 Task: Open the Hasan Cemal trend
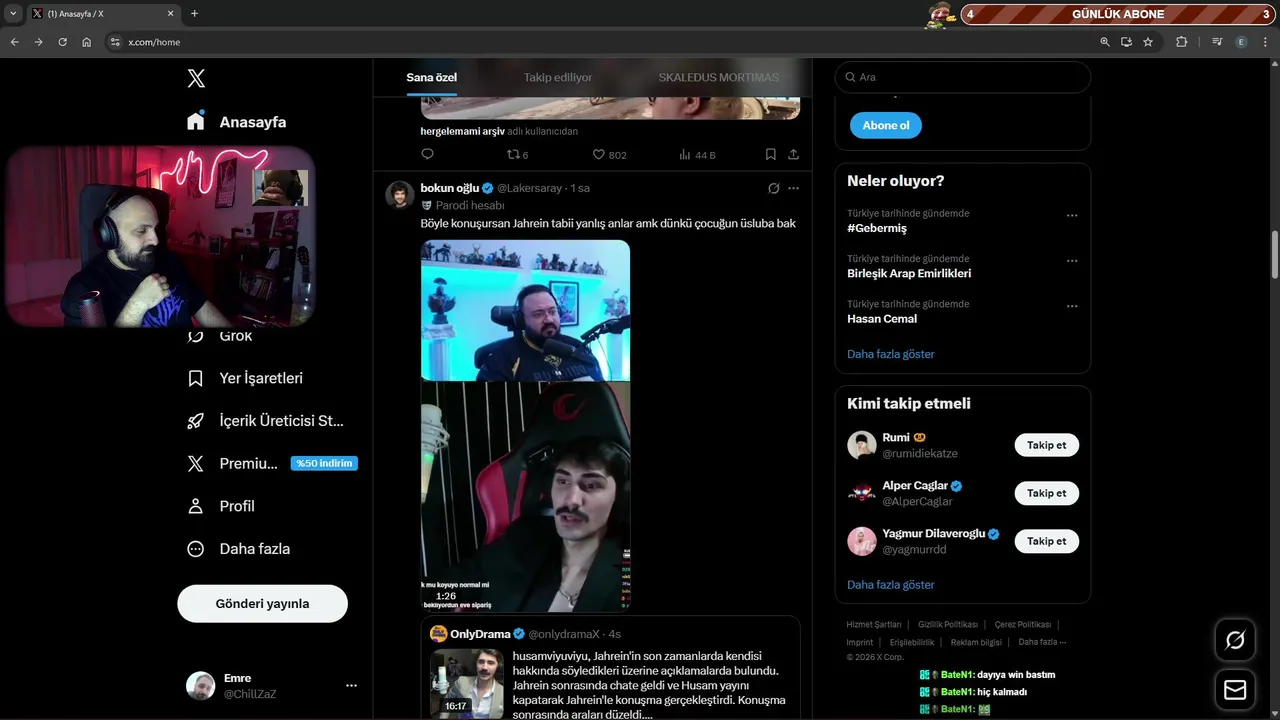[x=882, y=319]
